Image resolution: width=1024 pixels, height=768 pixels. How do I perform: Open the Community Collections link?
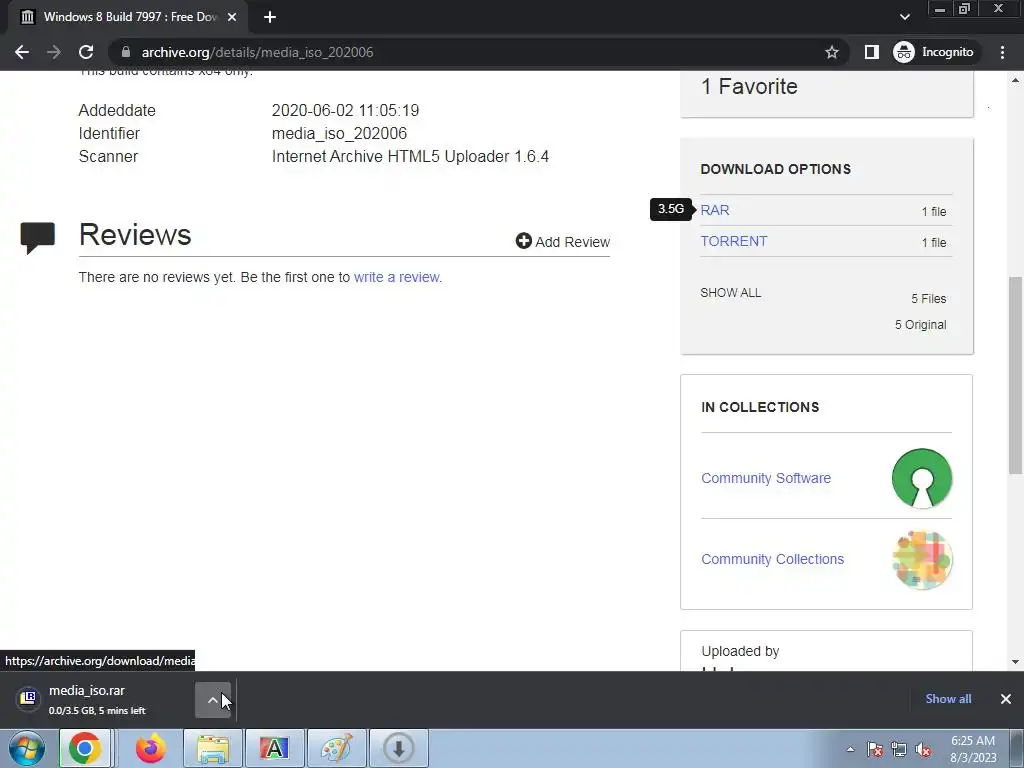point(773,559)
